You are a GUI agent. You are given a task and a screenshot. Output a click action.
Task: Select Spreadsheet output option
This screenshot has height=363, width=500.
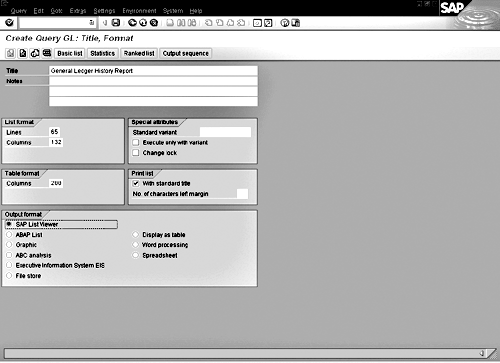135,255
